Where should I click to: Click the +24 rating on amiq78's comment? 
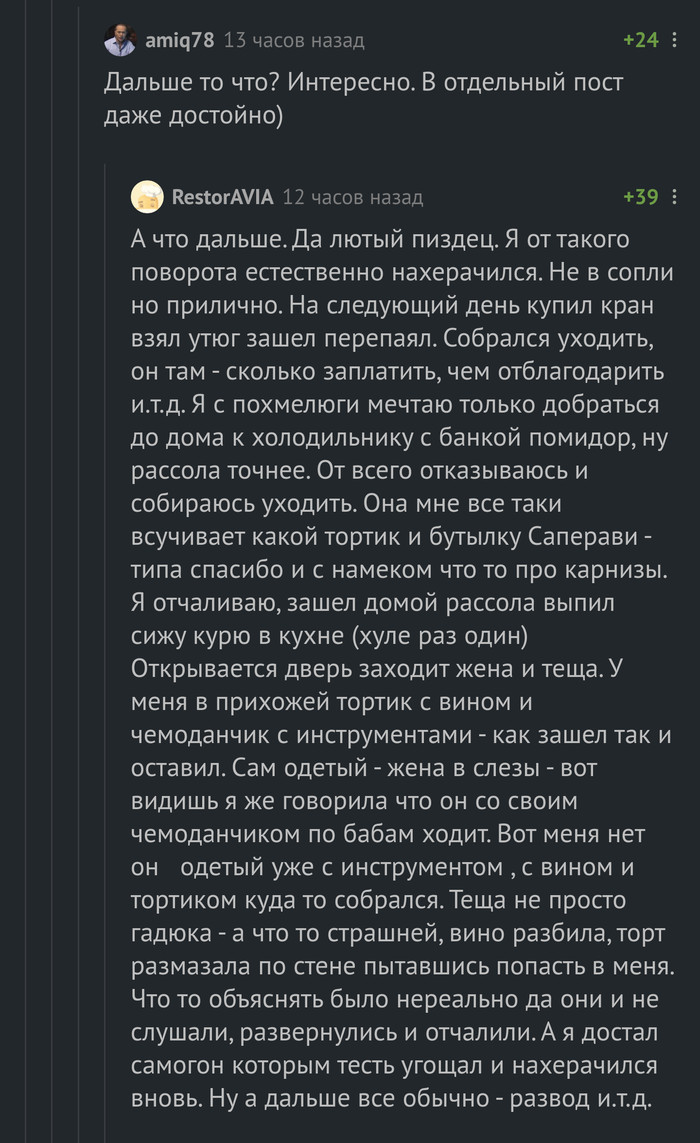[640, 41]
